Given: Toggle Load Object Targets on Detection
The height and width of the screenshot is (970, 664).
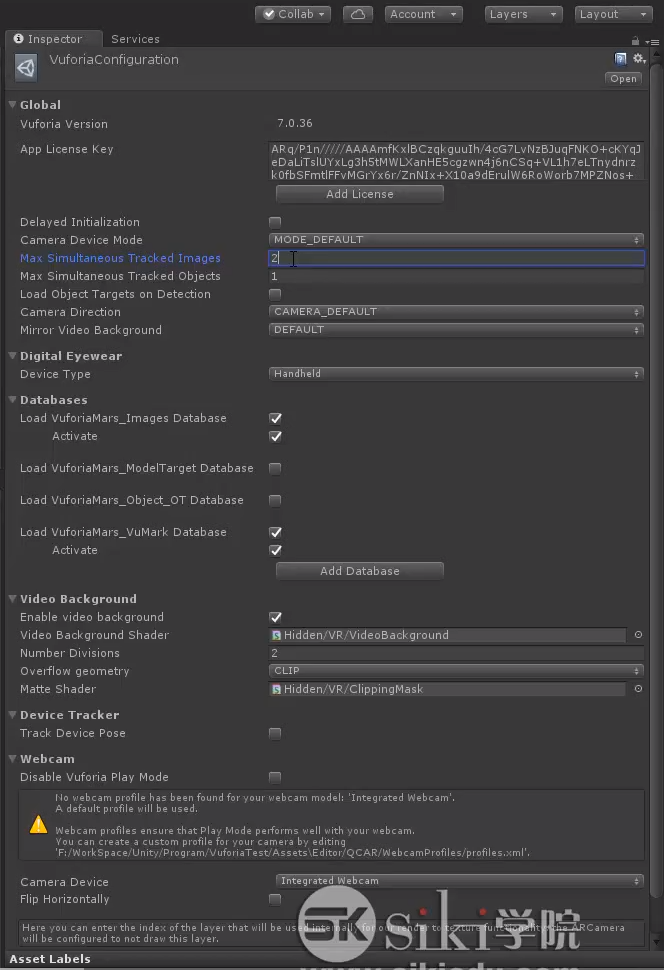Looking at the screenshot, I should pos(275,294).
